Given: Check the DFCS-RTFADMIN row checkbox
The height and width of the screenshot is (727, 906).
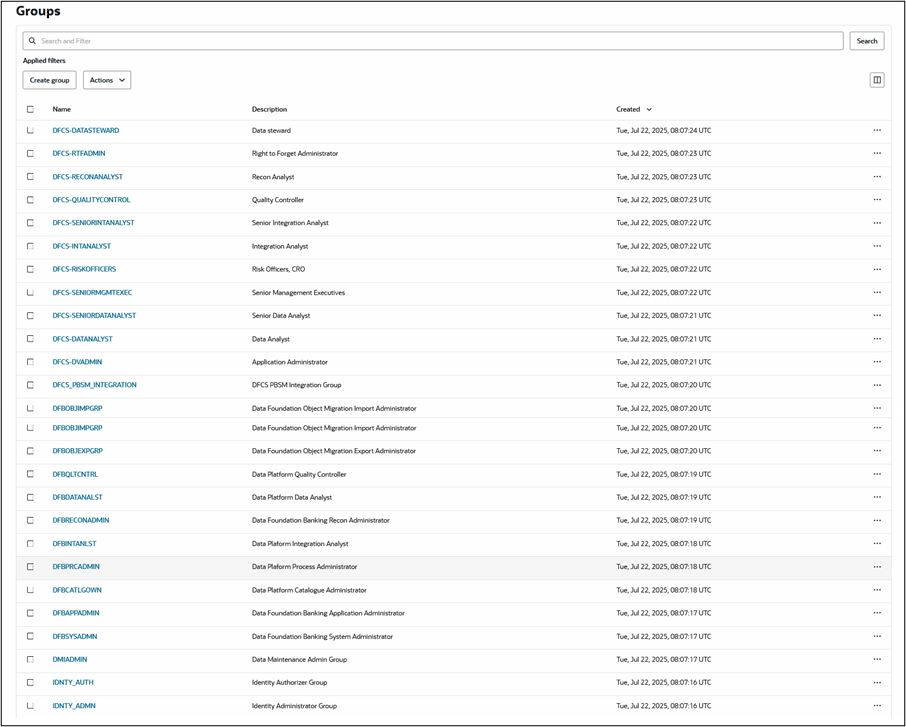Looking at the screenshot, I should 29,153.
